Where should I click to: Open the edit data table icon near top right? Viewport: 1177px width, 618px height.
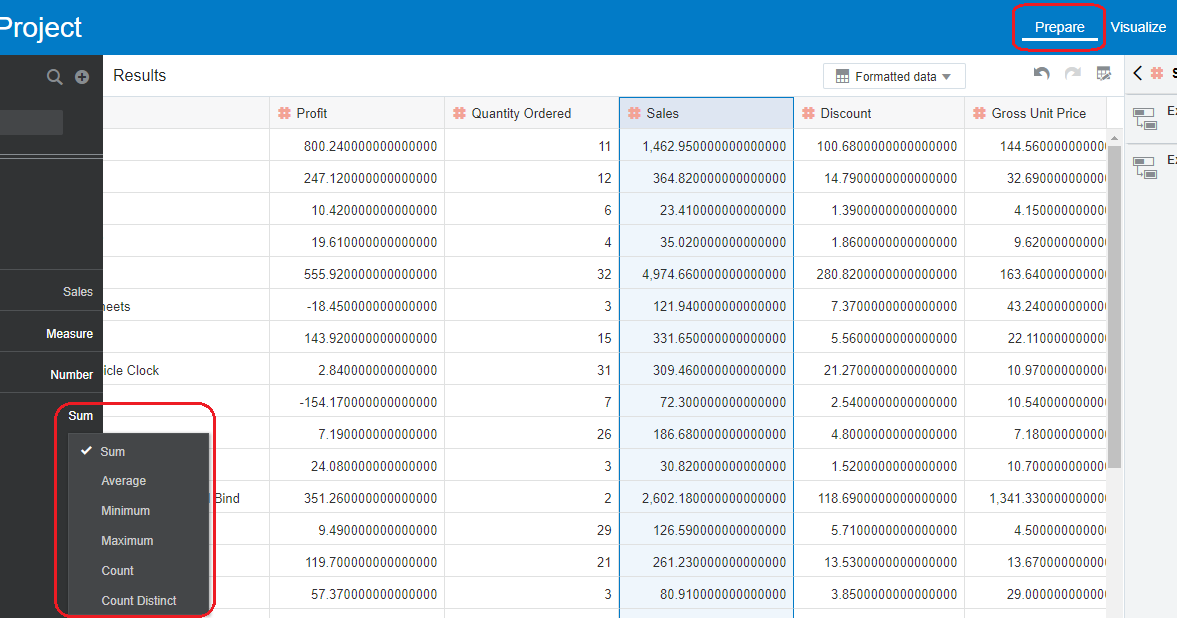click(x=1104, y=74)
